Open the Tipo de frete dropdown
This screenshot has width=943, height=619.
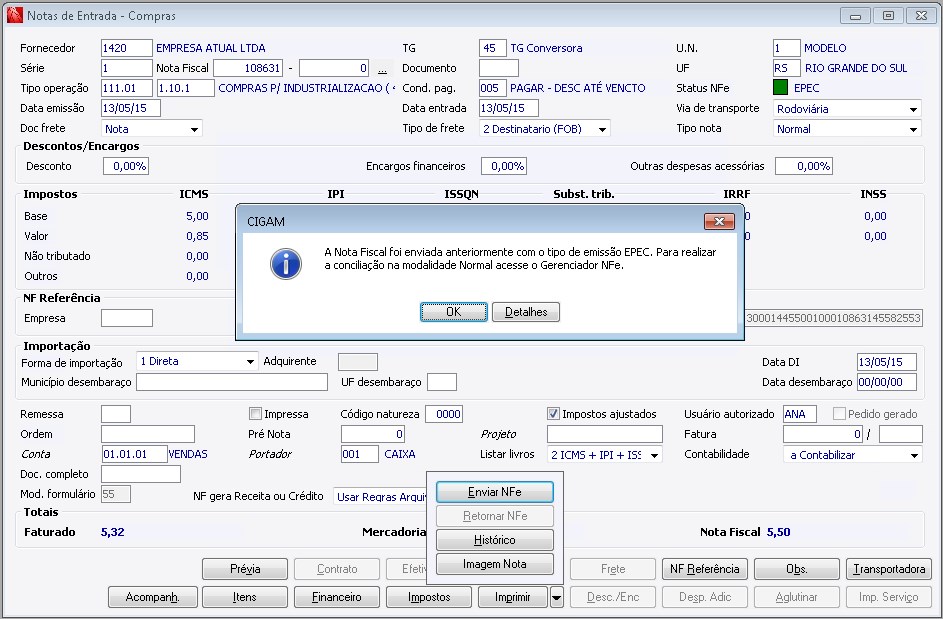[602, 129]
